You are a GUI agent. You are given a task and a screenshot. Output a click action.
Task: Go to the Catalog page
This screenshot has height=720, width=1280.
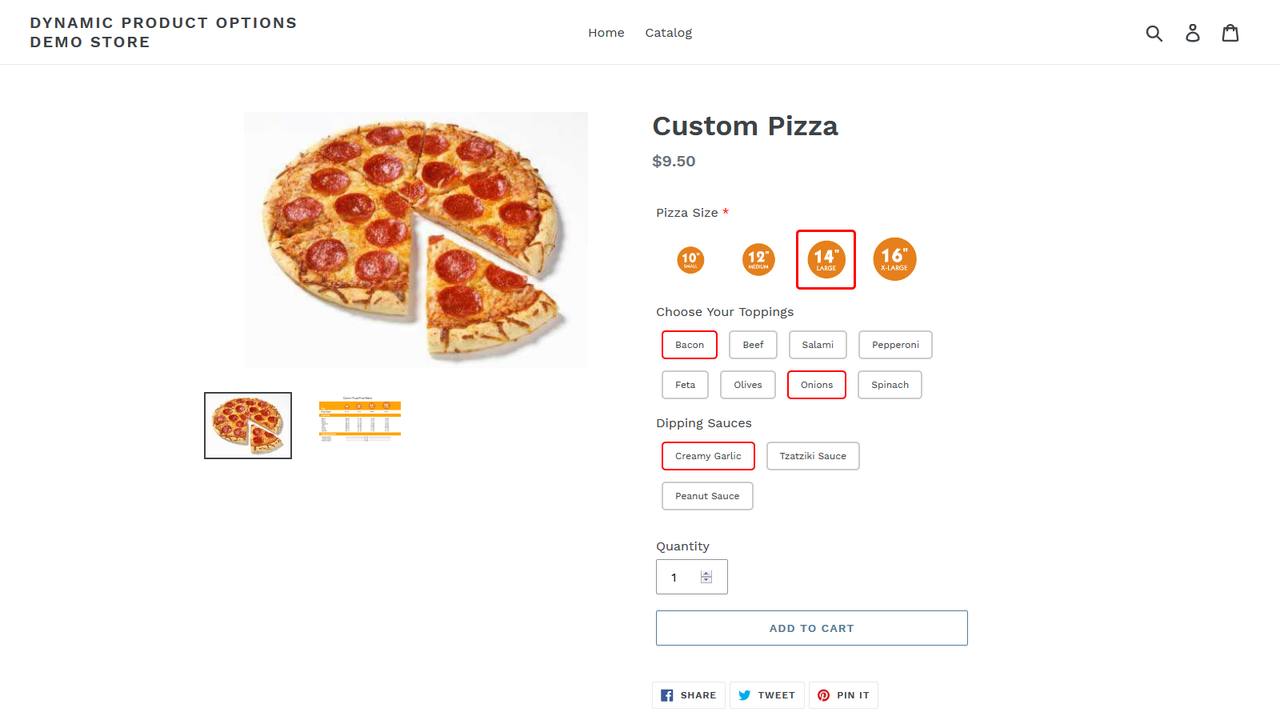668,32
